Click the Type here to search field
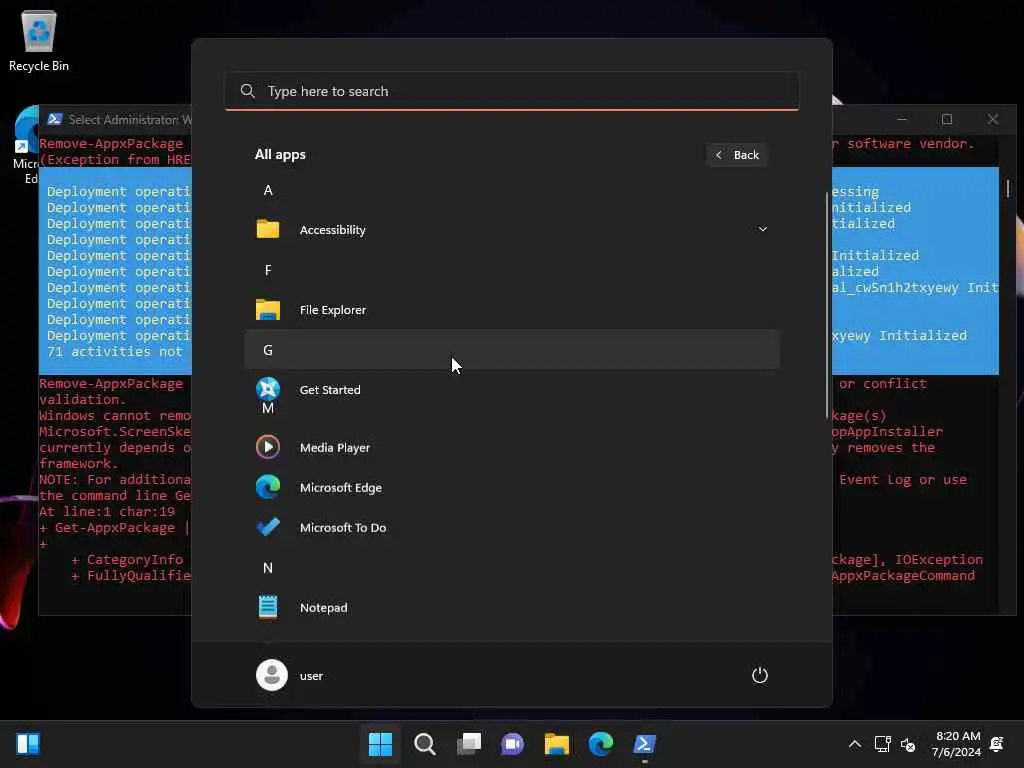Screen dimensions: 1024x768 511,91
